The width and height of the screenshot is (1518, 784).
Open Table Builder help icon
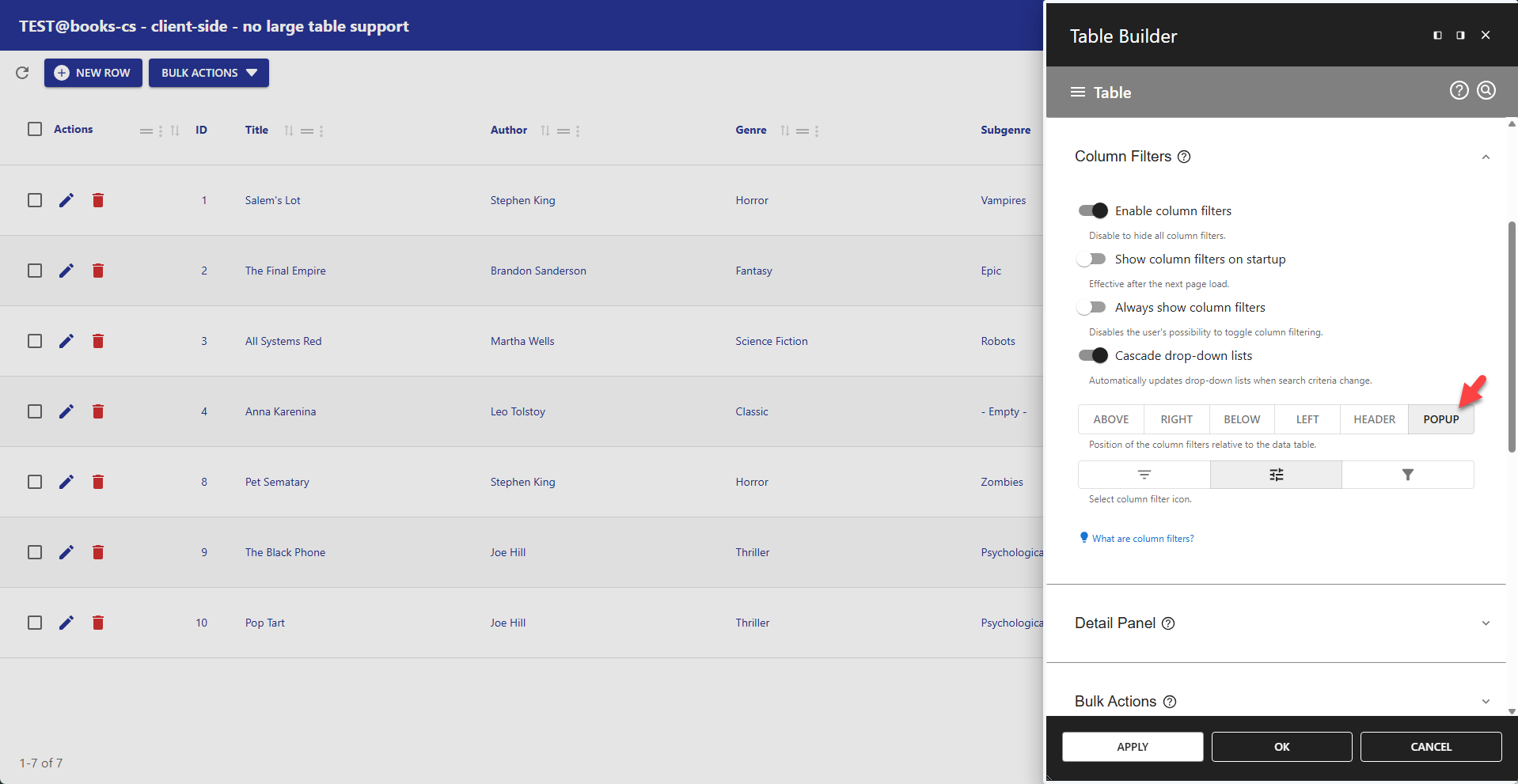click(x=1459, y=90)
